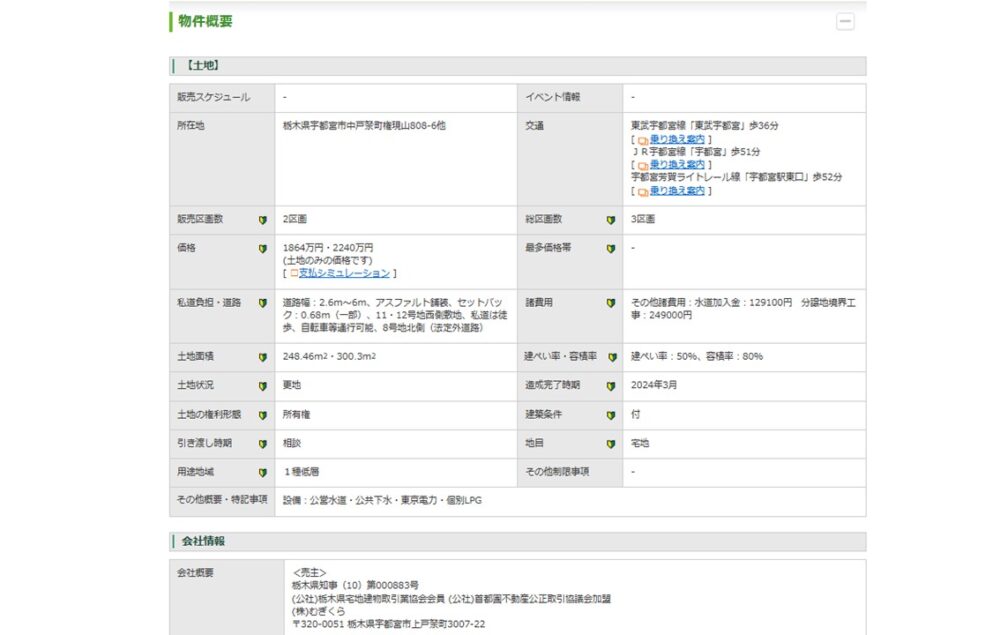Open 乗り換え案内 link for JR宇都宮 station
Viewport: 1000px width, 635px height.
tap(677, 164)
